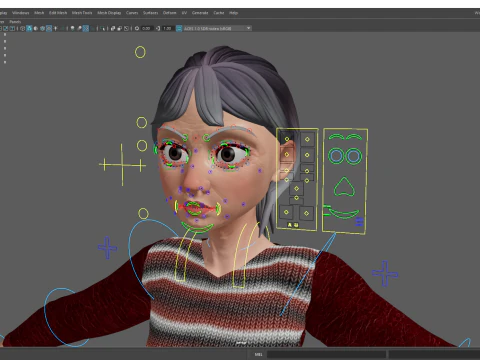This screenshot has width=480, height=360.
Task: Open the Surfaces menu
Action: pos(150,13)
